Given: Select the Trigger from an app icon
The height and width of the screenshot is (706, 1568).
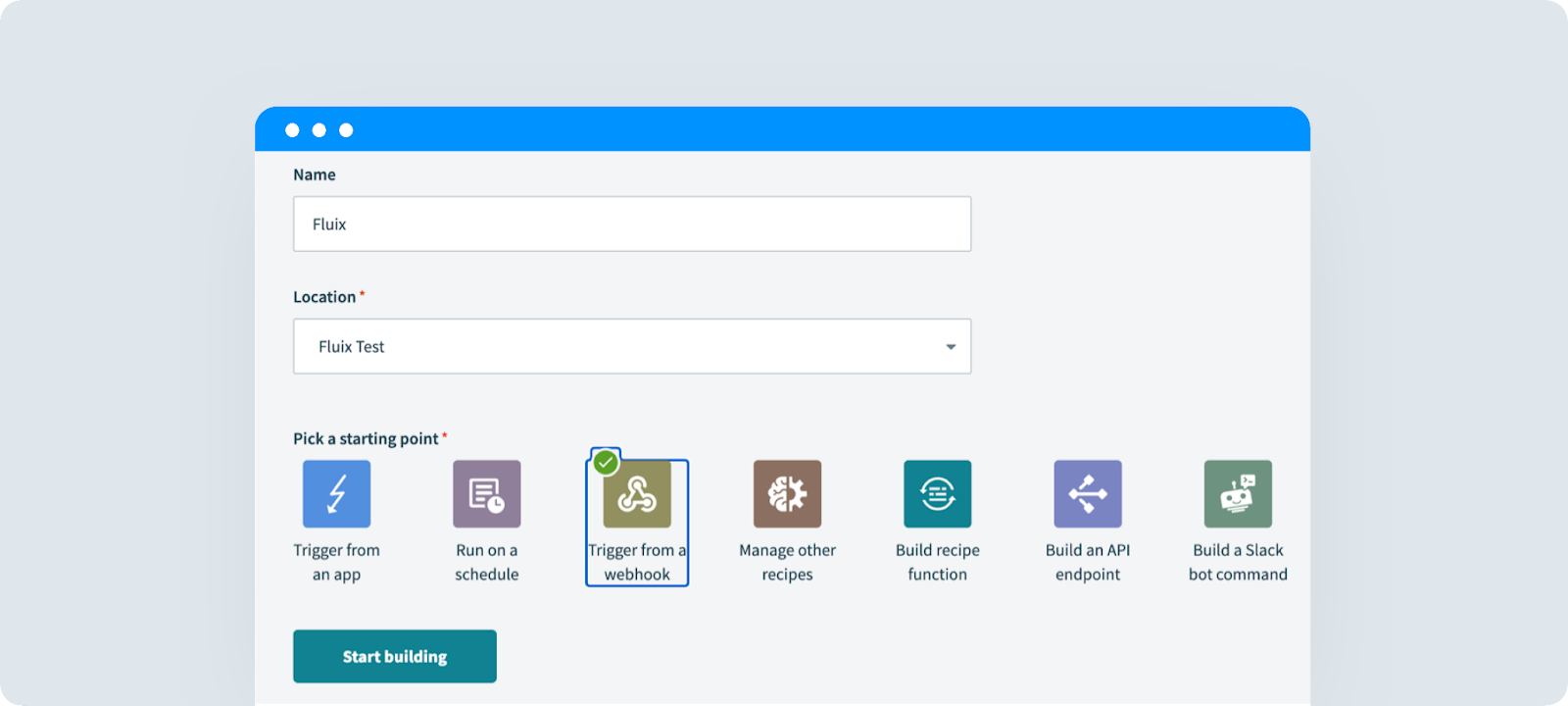Looking at the screenshot, I should point(336,494).
